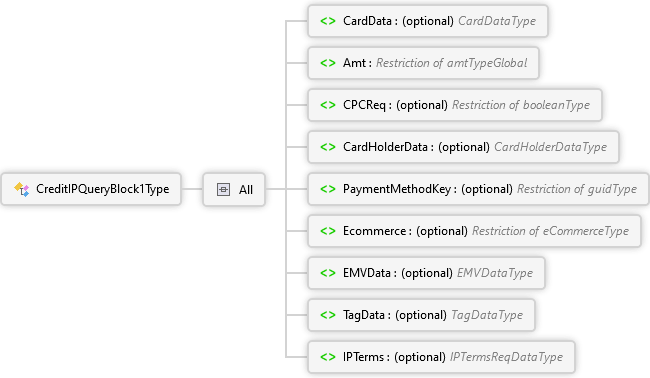Open the TagDataType type link

pos(487,315)
